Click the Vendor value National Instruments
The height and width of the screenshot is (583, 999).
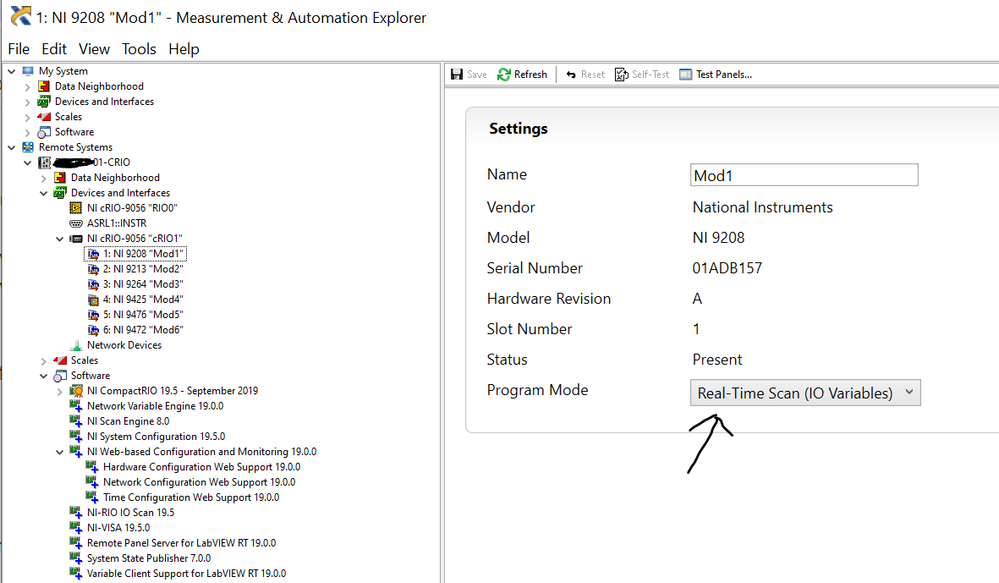pos(763,207)
